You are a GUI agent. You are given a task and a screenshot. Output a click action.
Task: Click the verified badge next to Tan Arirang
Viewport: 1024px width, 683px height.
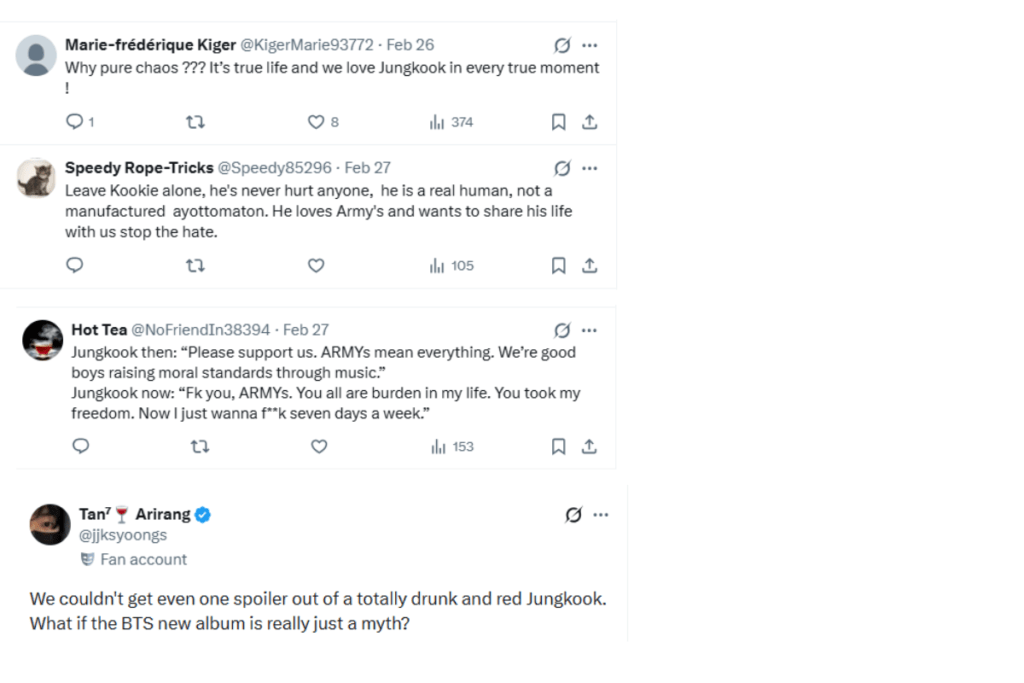coord(202,513)
